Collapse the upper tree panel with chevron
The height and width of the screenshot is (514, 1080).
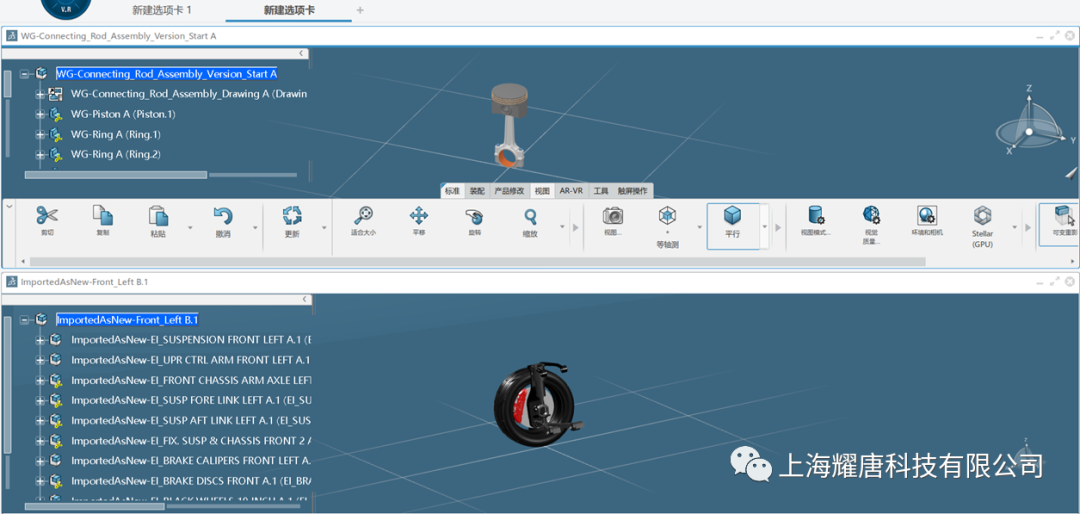[301, 53]
